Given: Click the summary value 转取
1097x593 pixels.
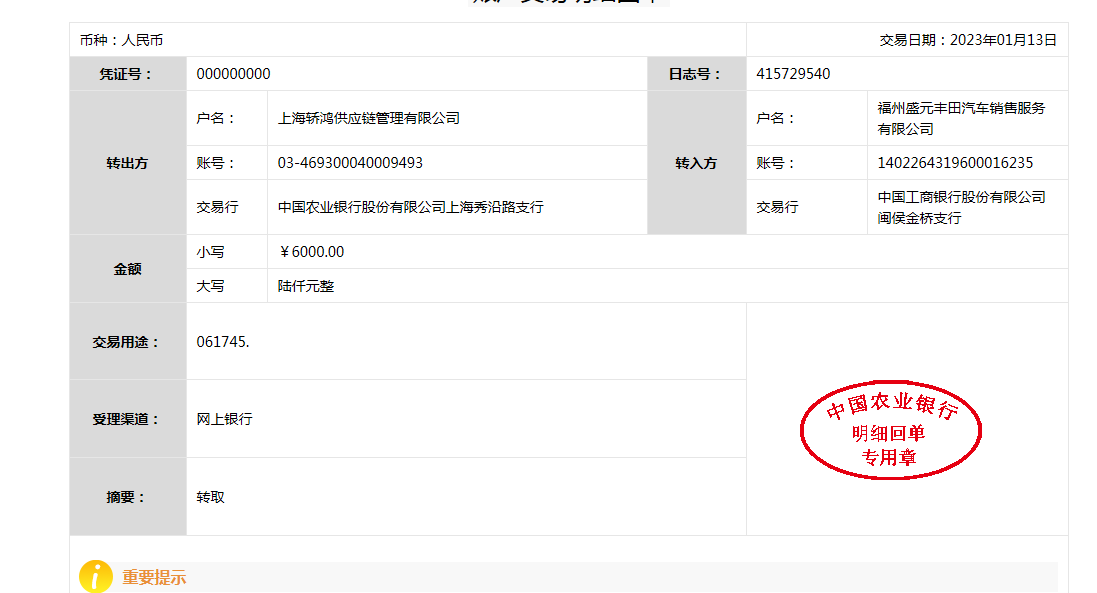Looking at the screenshot, I should coord(211,497).
